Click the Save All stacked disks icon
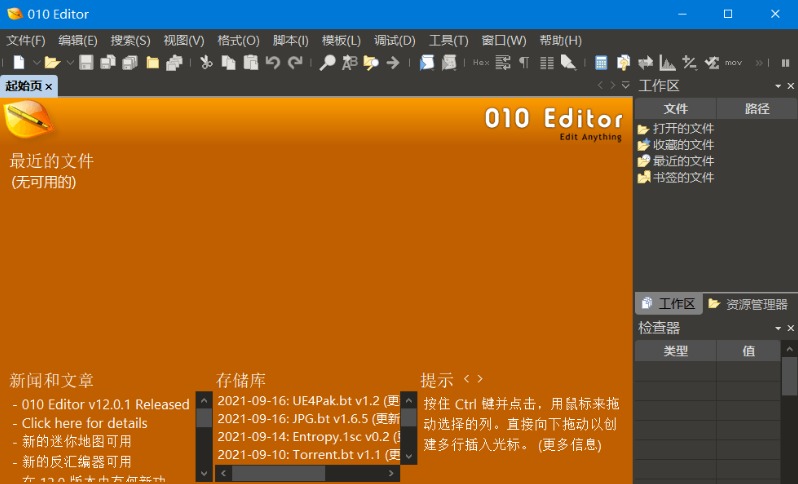Viewport: 798px width, 484px height. click(130, 63)
